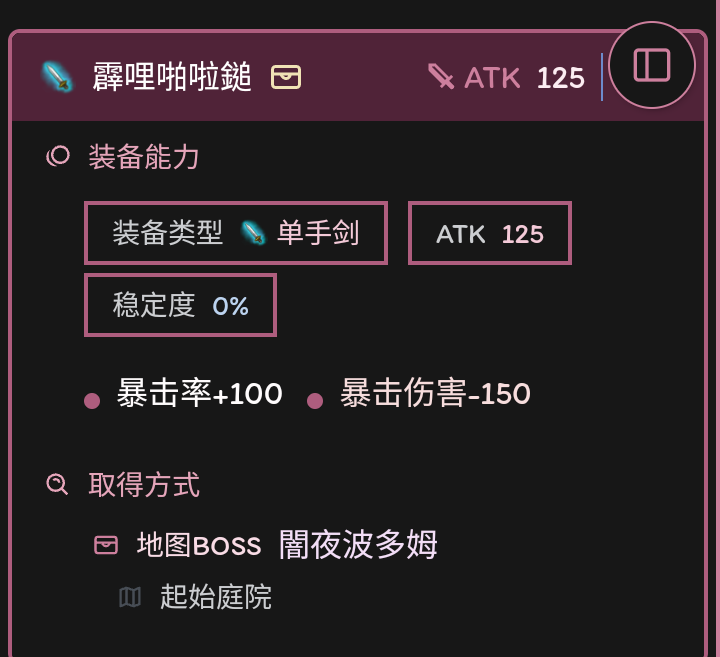Select the ATK 125 stat tag box
720x657 pixels.
tap(490, 234)
